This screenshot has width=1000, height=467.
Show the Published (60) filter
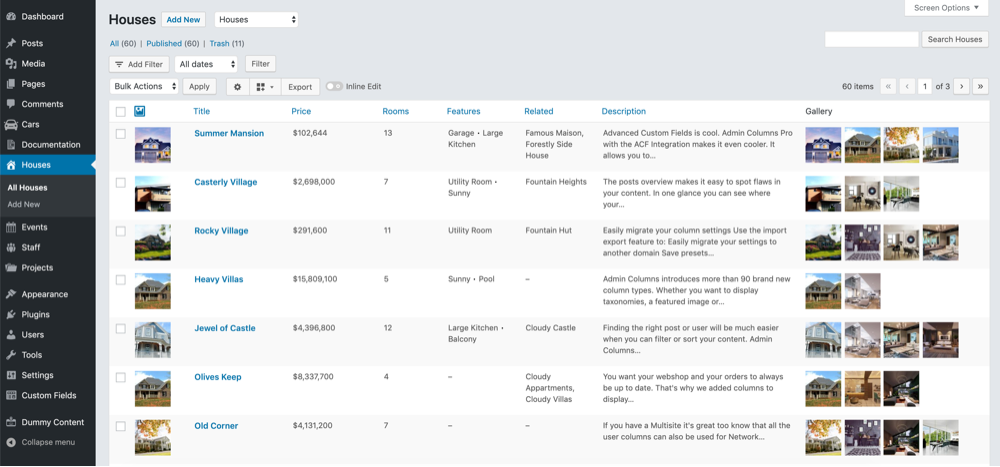coord(173,43)
